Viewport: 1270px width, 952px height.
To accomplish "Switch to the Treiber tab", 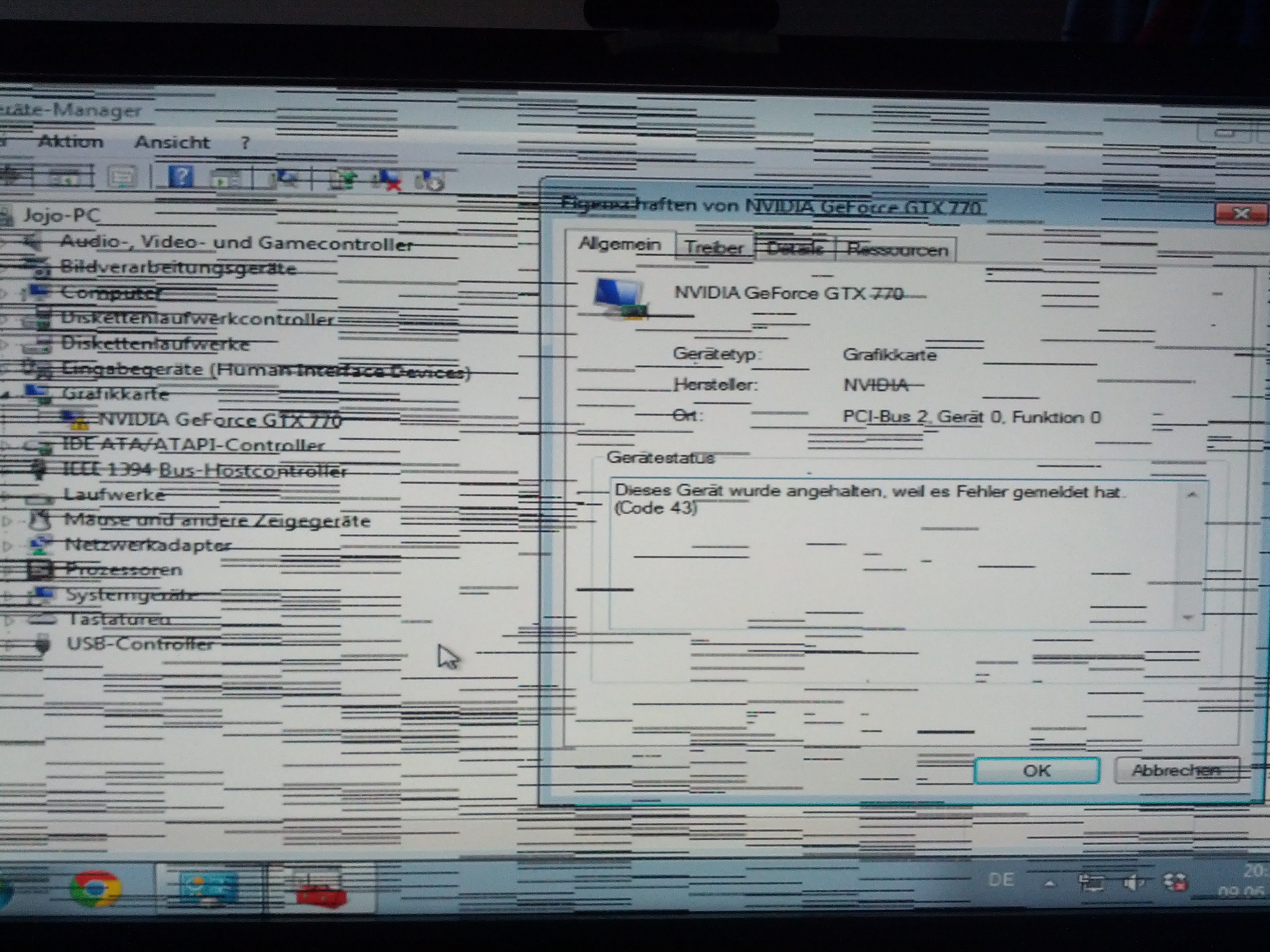I will [714, 248].
